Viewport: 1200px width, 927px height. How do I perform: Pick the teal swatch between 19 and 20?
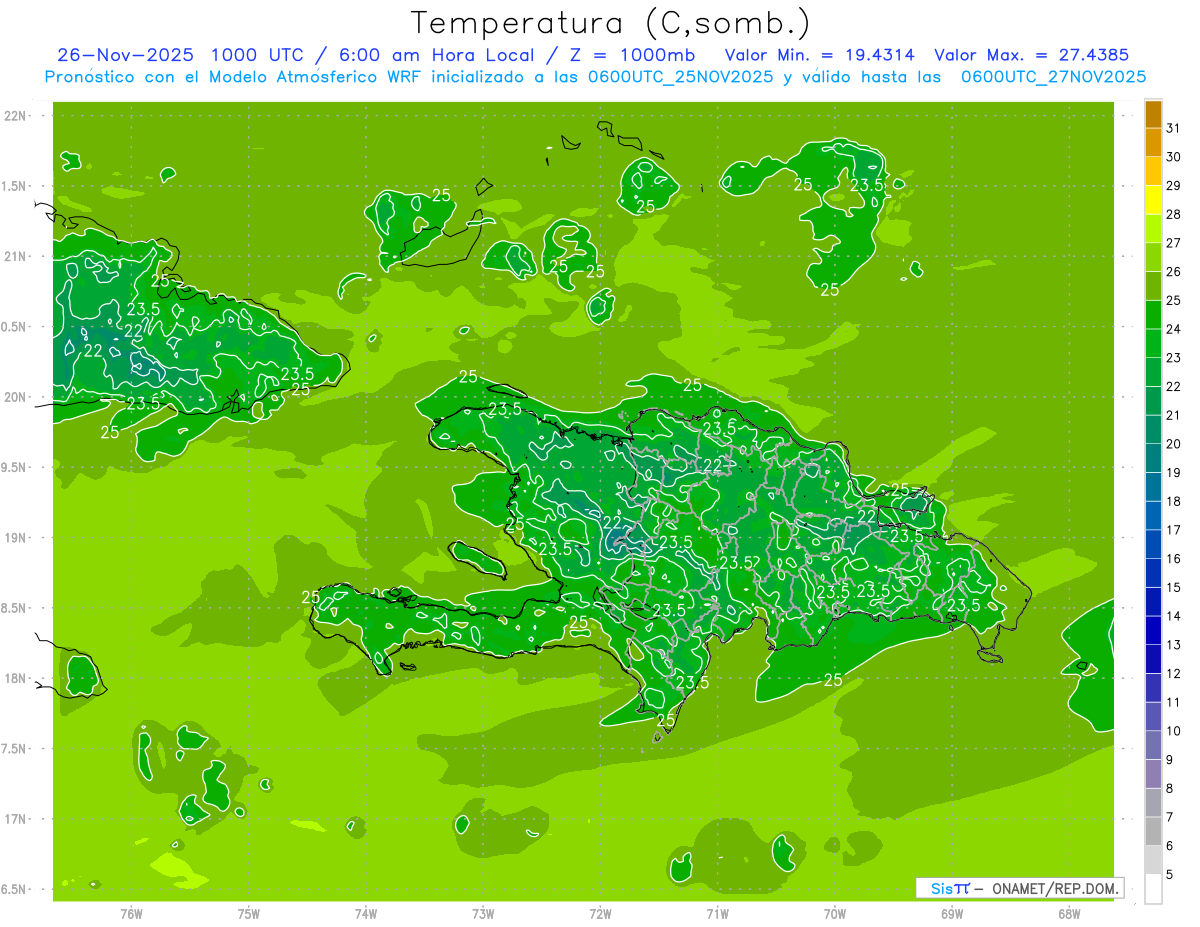pos(1153,459)
